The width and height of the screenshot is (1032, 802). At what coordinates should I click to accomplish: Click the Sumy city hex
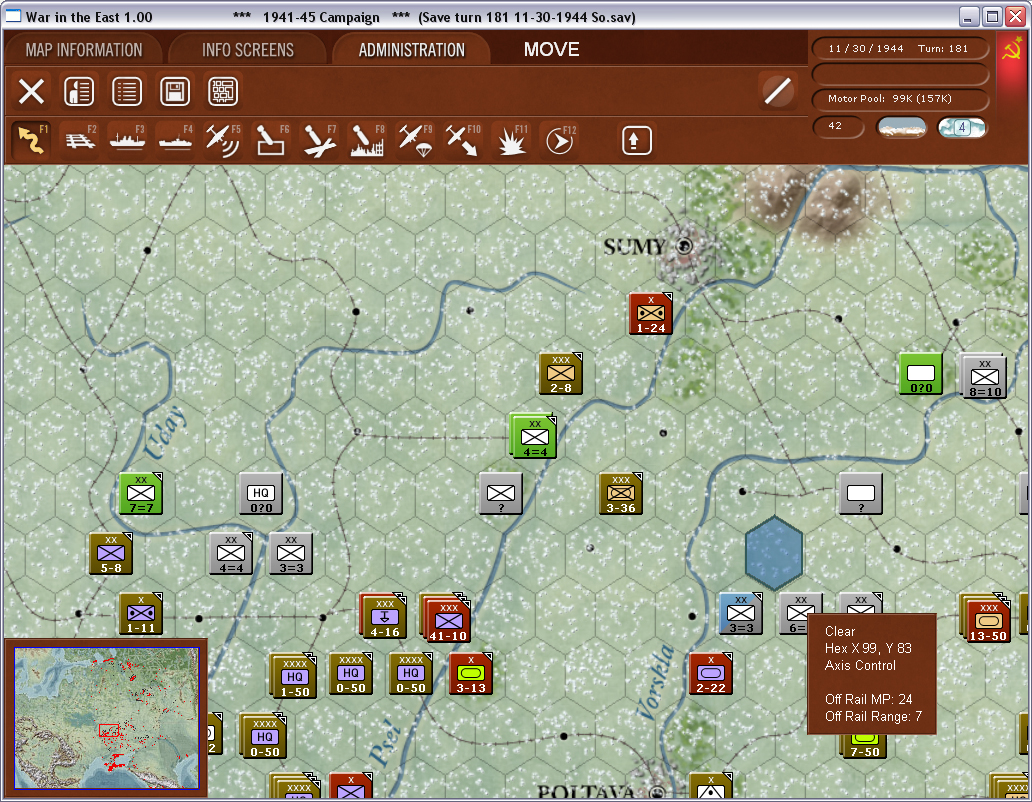pyautogui.click(x=685, y=247)
